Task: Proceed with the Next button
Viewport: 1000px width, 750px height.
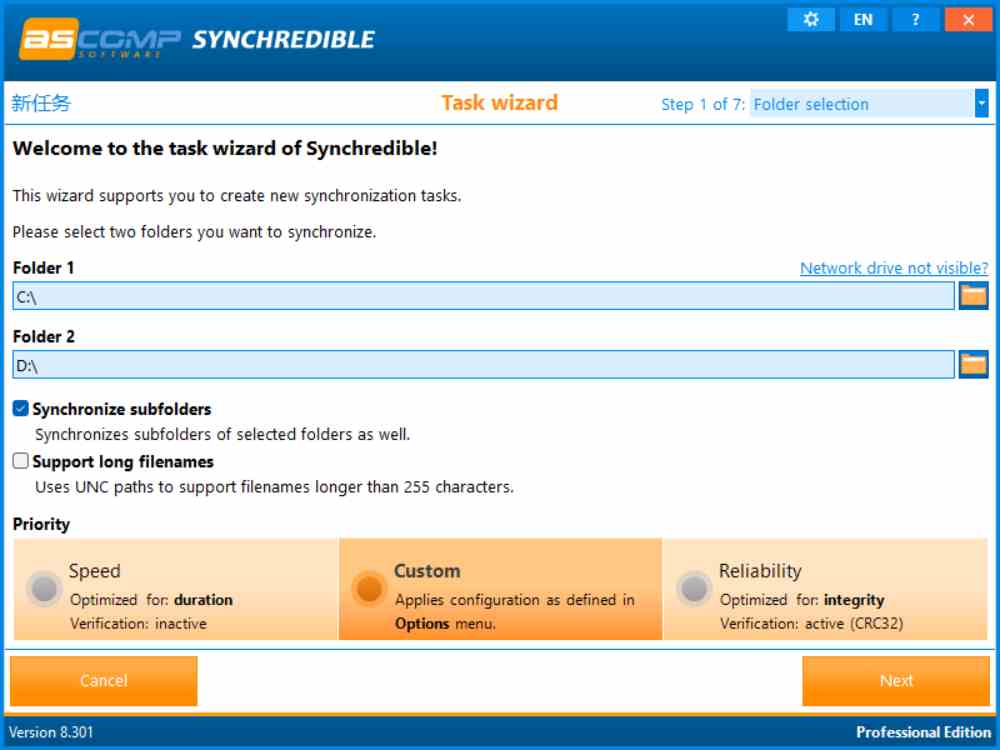Action: point(896,680)
